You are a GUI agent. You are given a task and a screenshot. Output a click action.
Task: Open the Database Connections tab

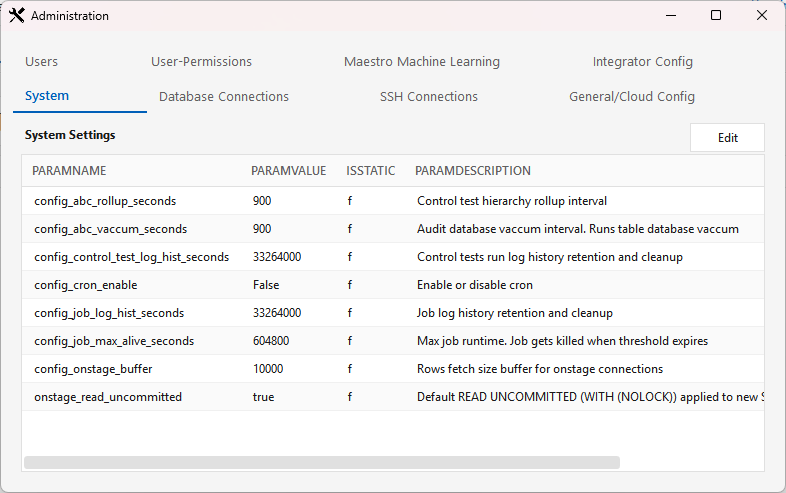pyautogui.click(x=224, y=96)
